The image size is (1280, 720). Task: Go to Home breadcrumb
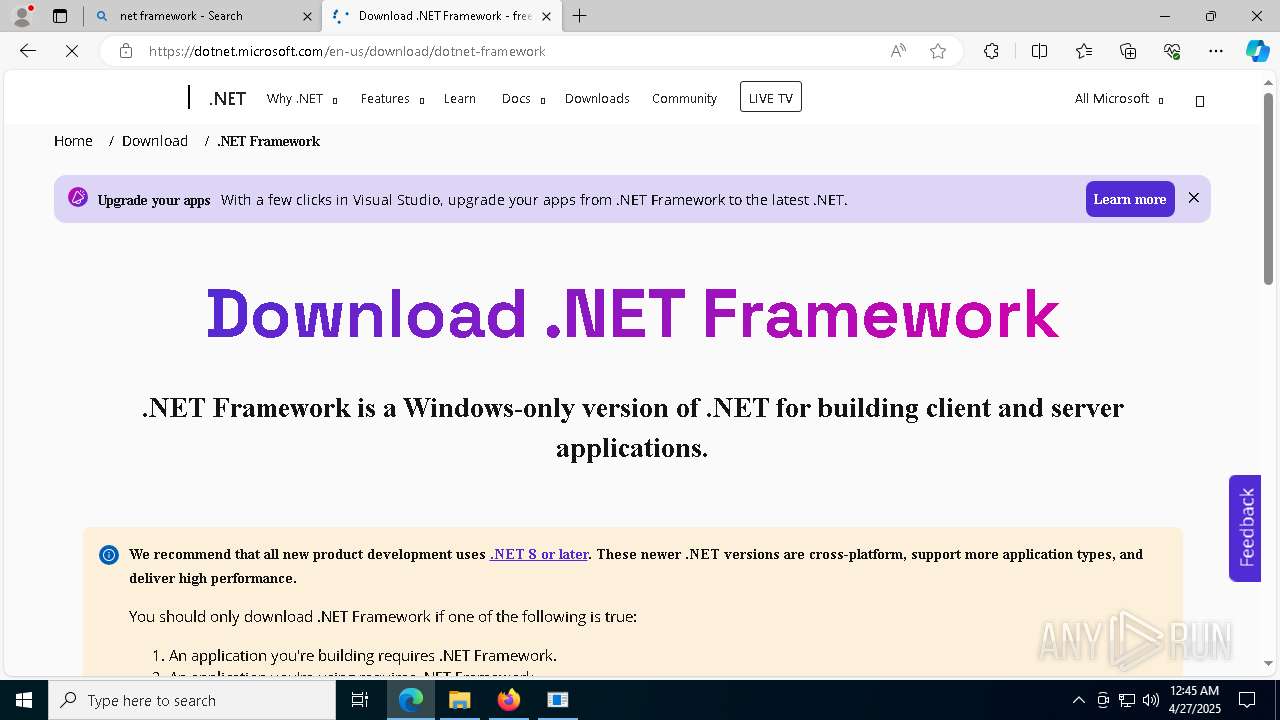pyautogui.click(x=73, y=141)
